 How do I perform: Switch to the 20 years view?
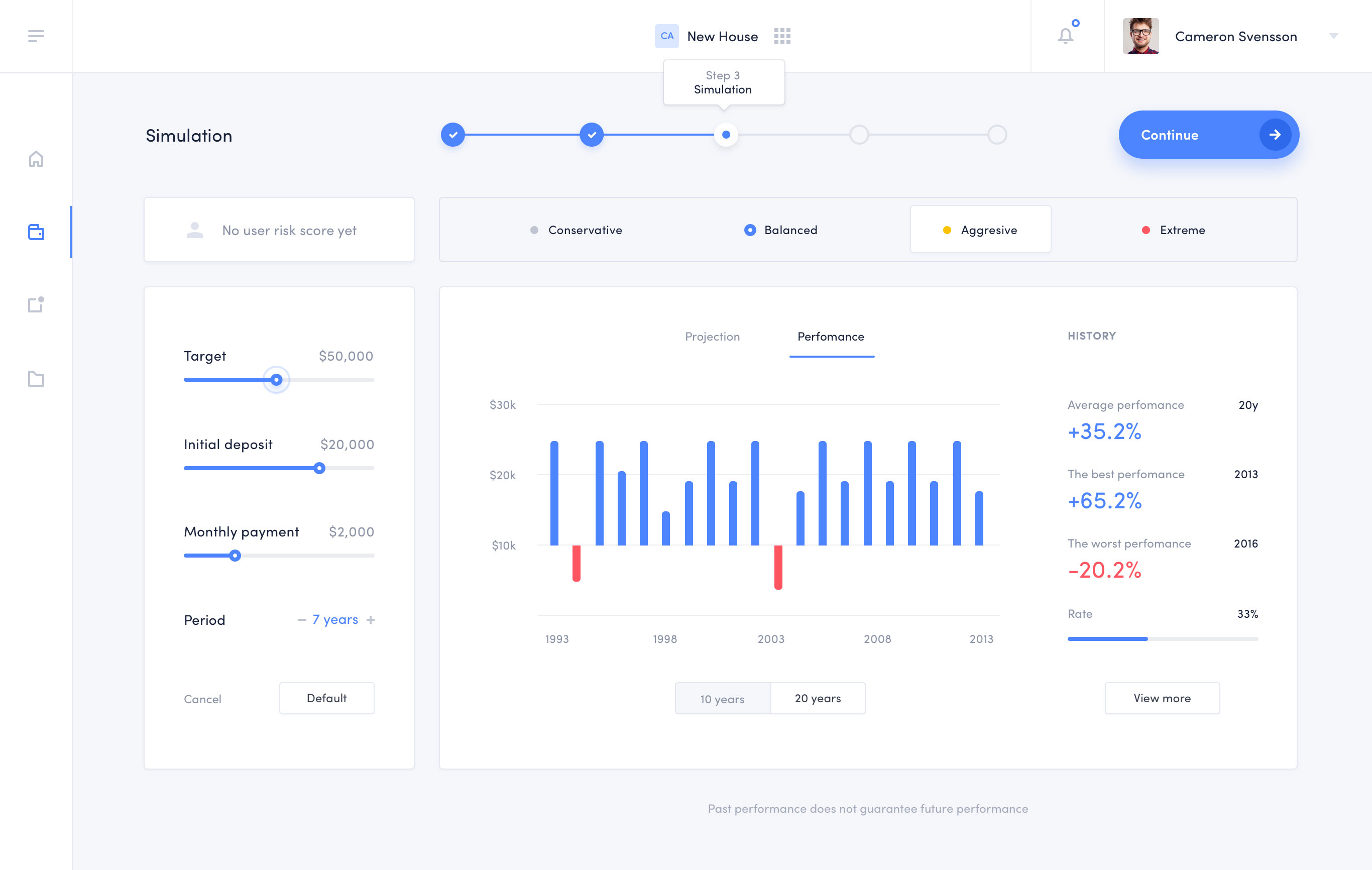click(x=818, y=698)
